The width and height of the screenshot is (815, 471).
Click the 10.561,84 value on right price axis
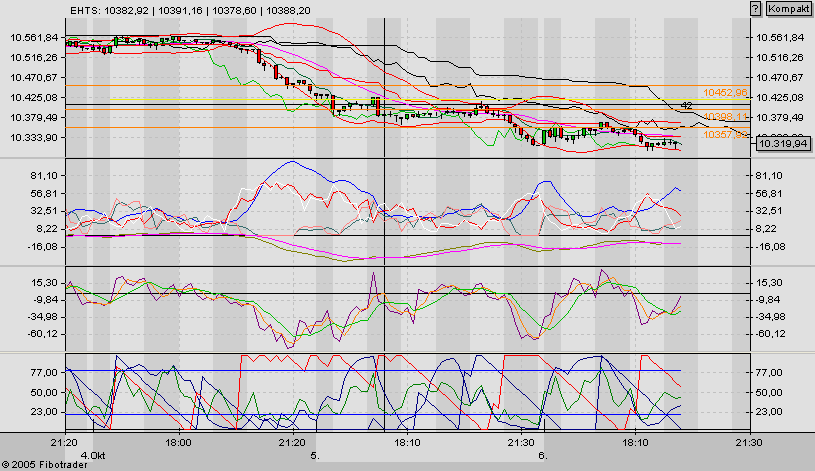780,37
